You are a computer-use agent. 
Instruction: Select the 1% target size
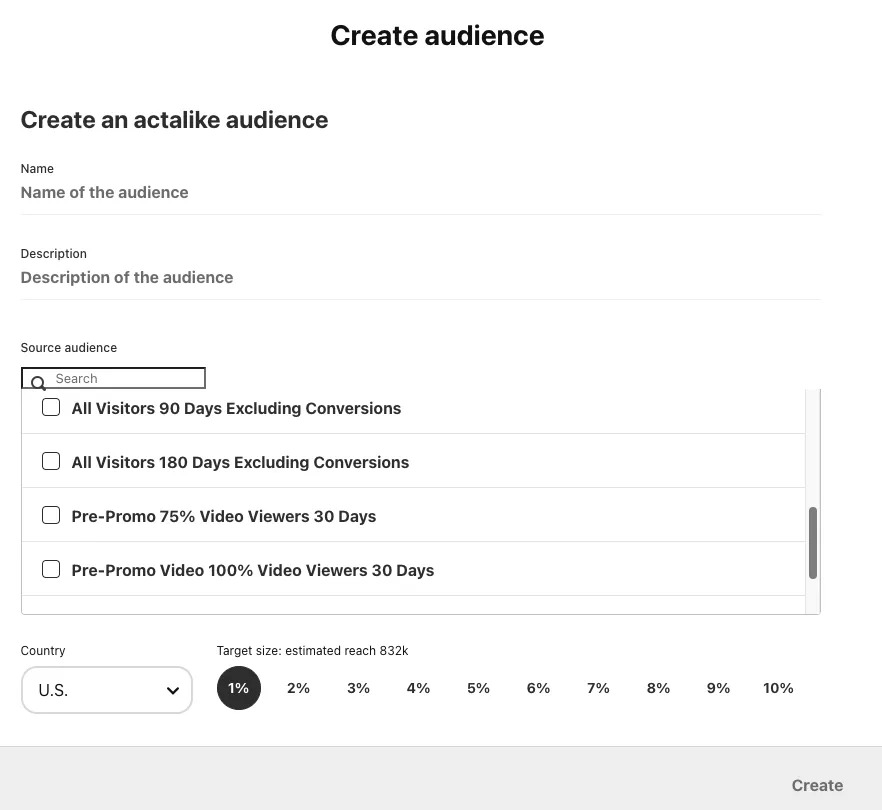[x=238, y=689]
